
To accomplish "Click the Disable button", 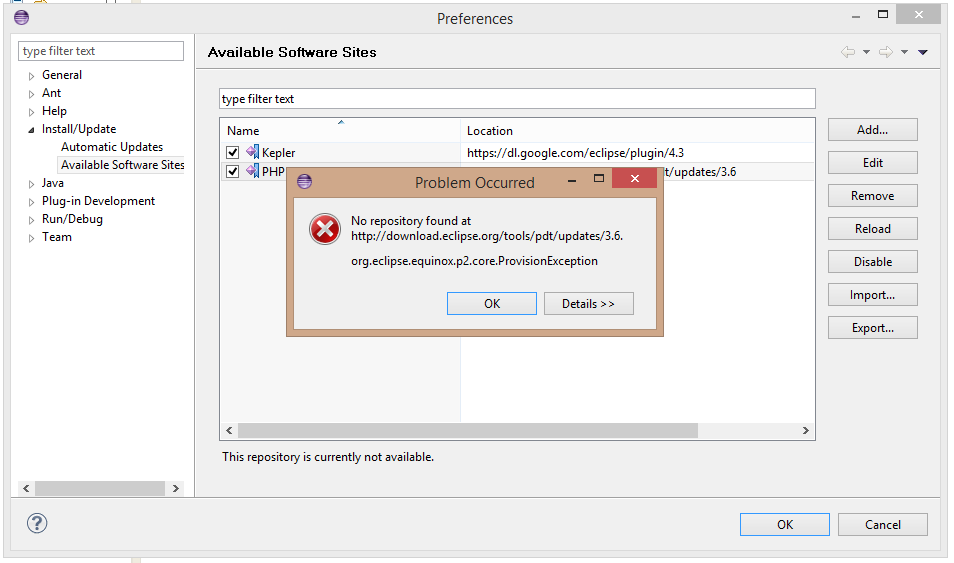I will click(x=872, y=261).
